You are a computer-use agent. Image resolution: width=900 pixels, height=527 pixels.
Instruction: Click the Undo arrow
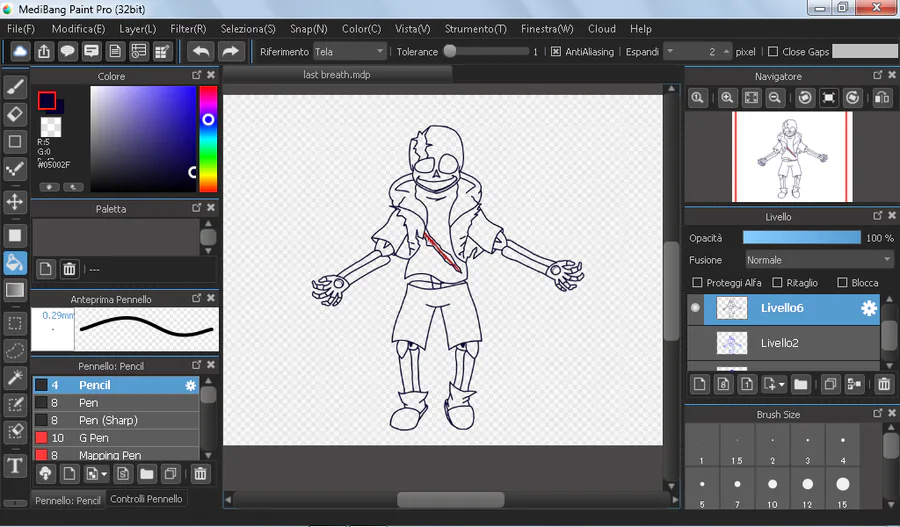[x=201, y=52]
